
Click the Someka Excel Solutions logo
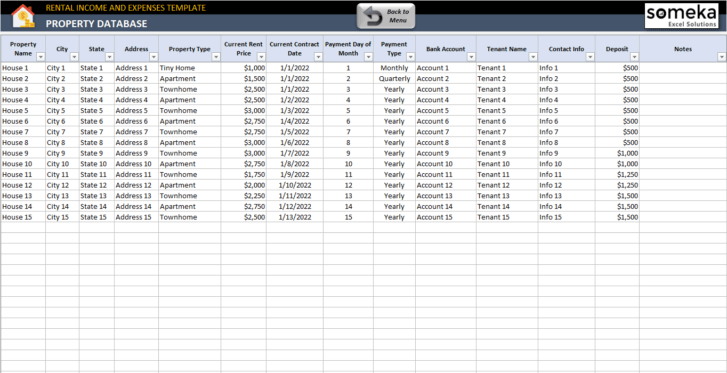tap(682, 16)
